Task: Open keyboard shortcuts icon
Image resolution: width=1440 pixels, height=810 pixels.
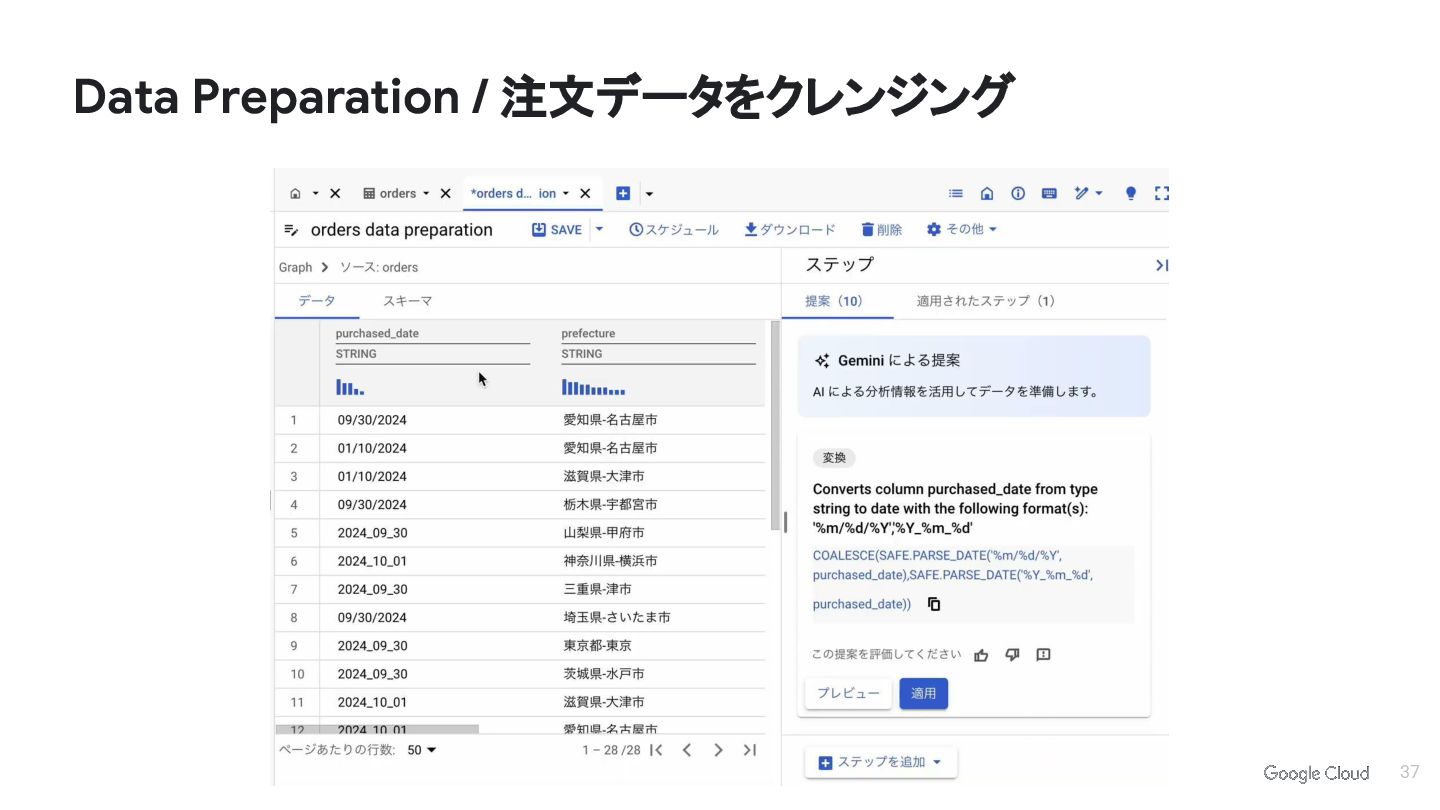Action: (1049, 194)
